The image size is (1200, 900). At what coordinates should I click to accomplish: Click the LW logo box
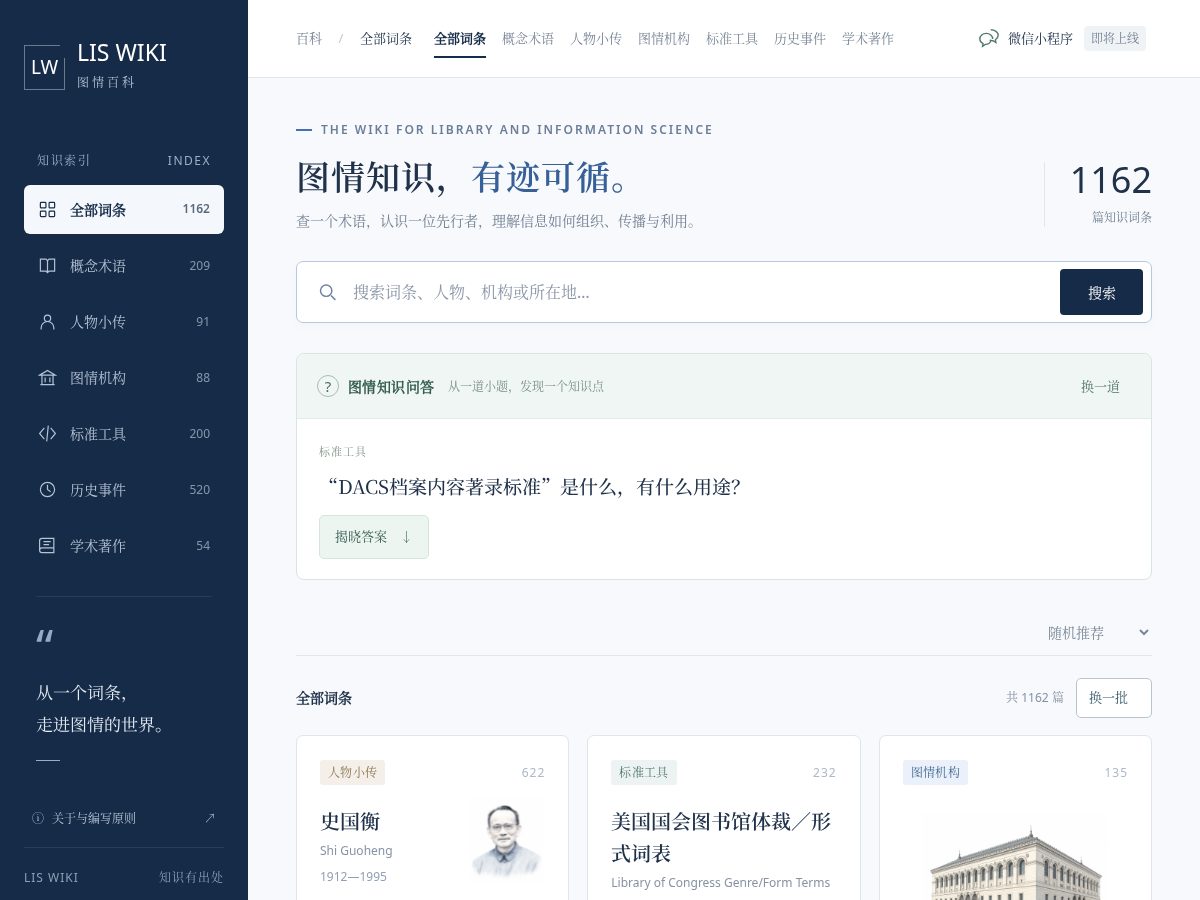44,67
